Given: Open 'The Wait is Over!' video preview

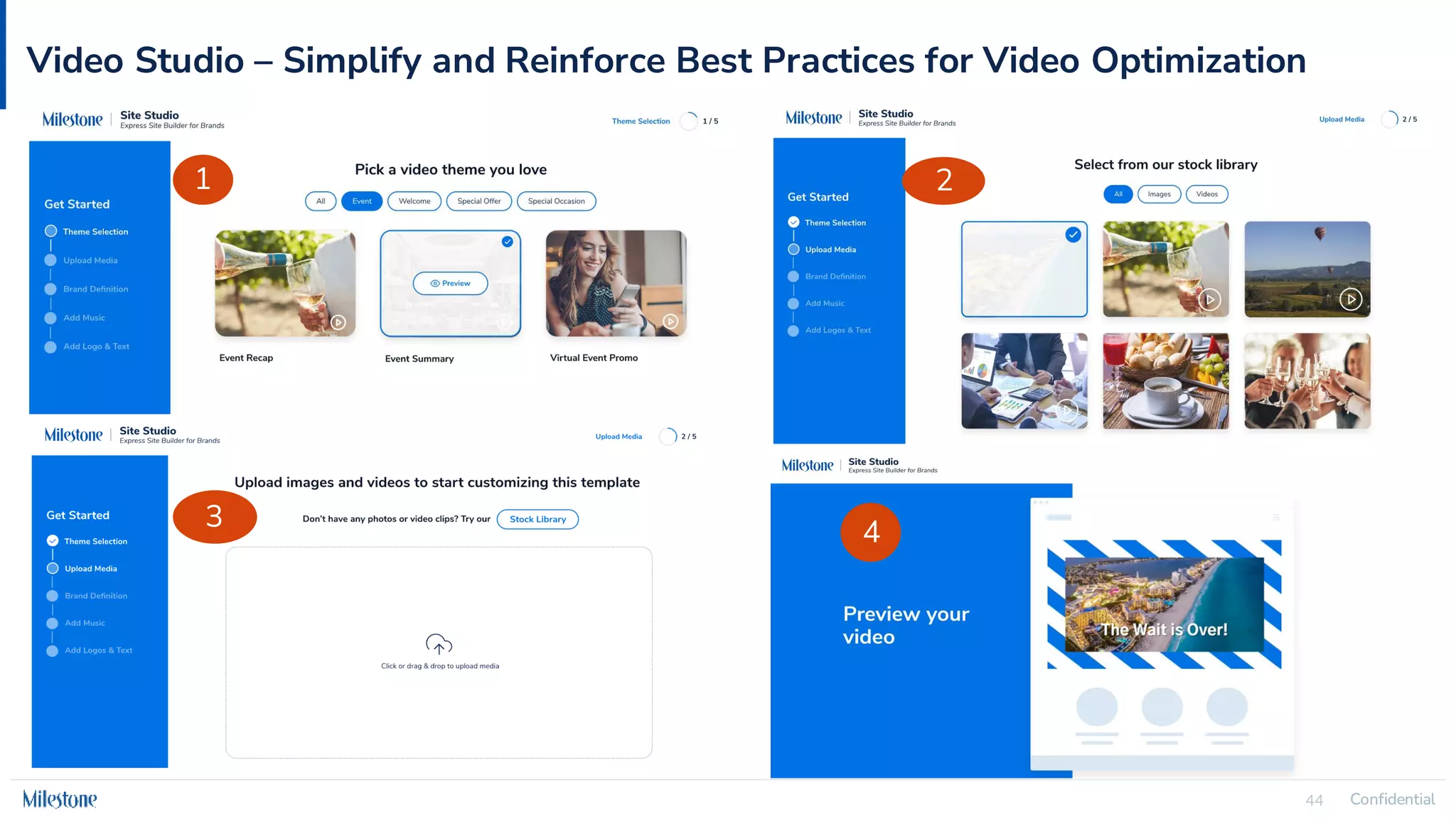Looking at the screenshot, I should (1165, 604).
